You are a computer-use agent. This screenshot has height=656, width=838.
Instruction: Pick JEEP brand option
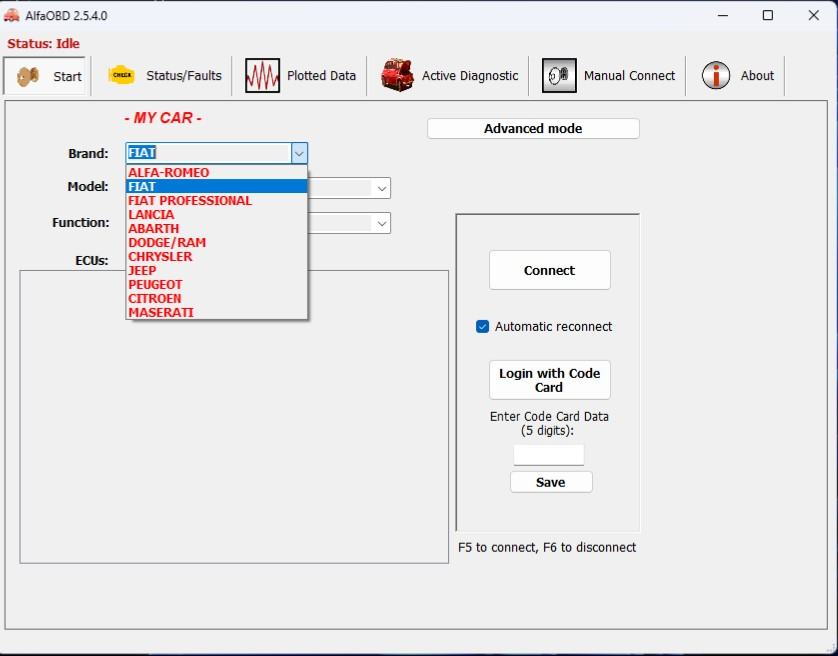pyautogui.click(x=216, y=271)
